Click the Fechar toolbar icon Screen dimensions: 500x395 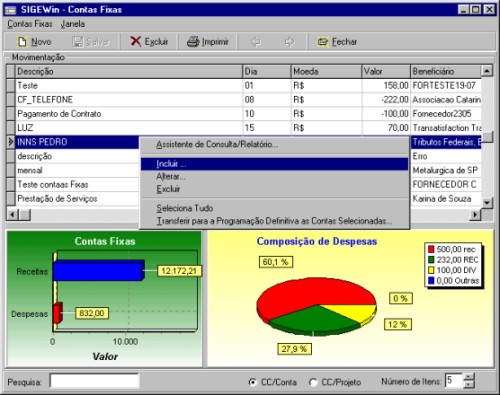pyautogui.click(x=323, y=42)
